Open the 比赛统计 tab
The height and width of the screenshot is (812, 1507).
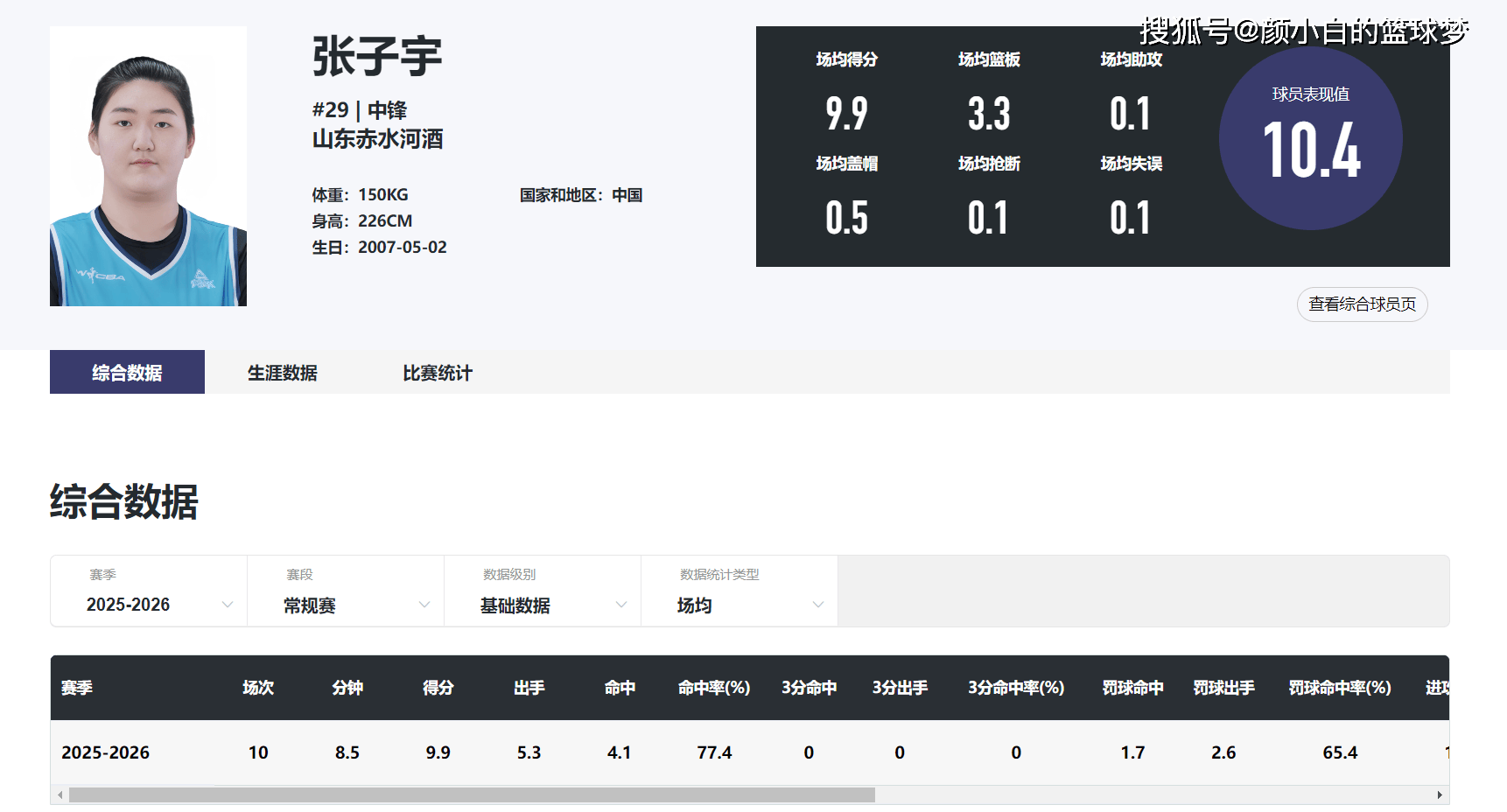[437, 373]
